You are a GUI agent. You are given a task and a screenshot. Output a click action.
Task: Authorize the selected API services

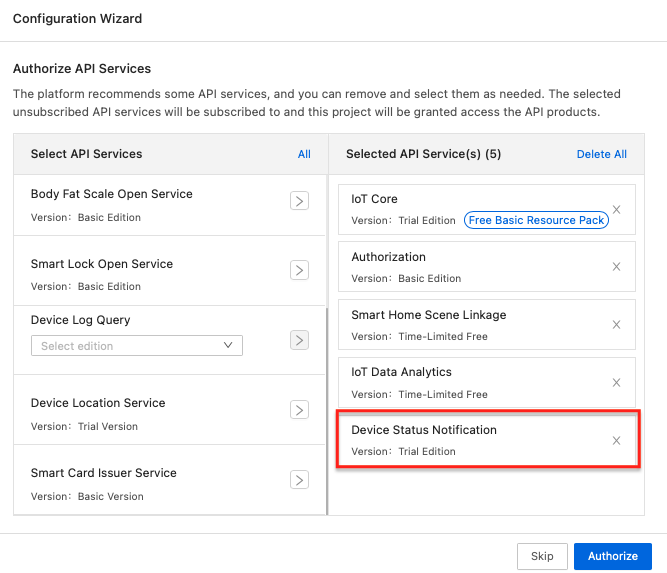pyautogui.click(x=613, y=556)
